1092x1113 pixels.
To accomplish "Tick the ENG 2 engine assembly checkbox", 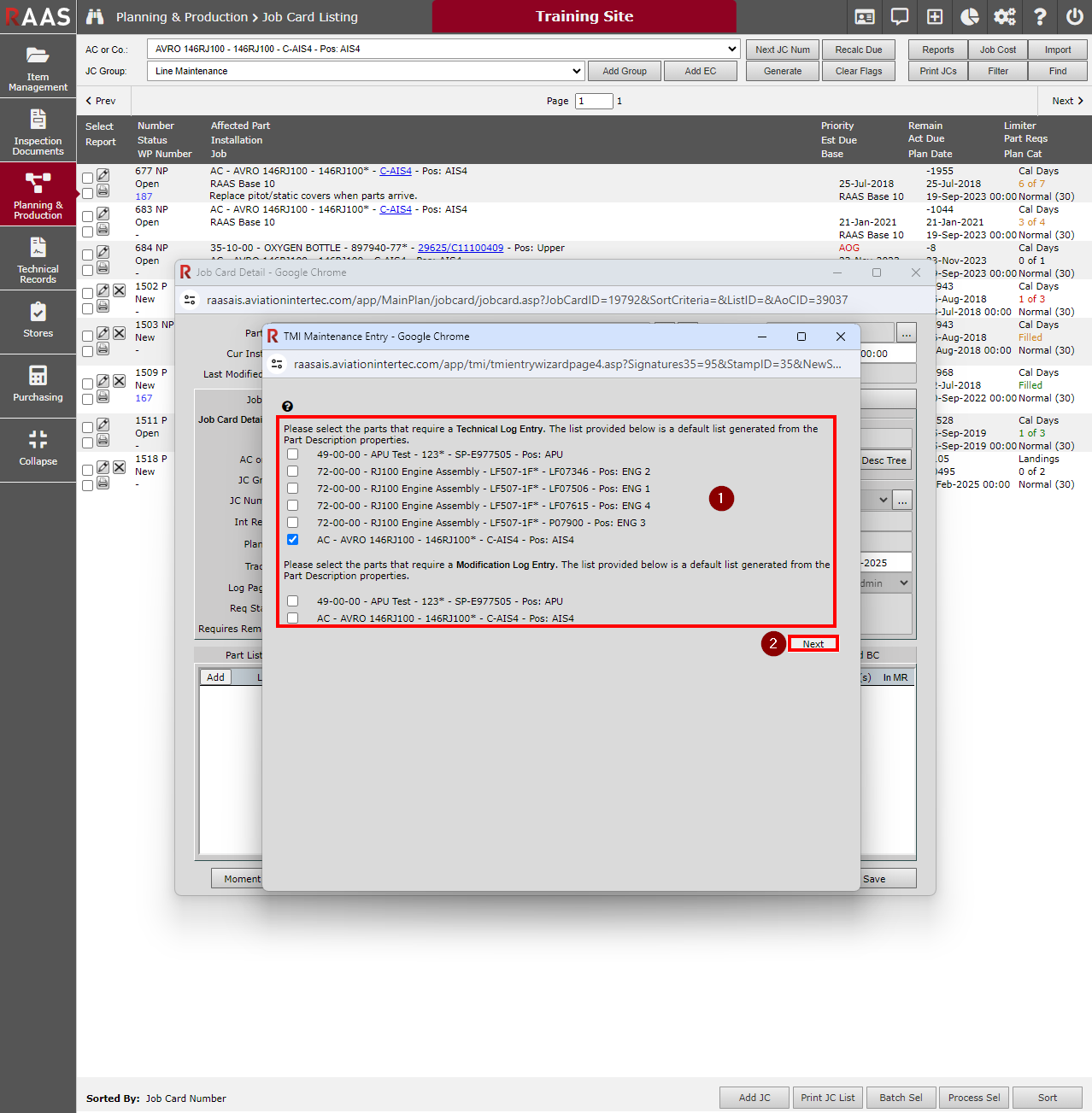I will (293, 472).
